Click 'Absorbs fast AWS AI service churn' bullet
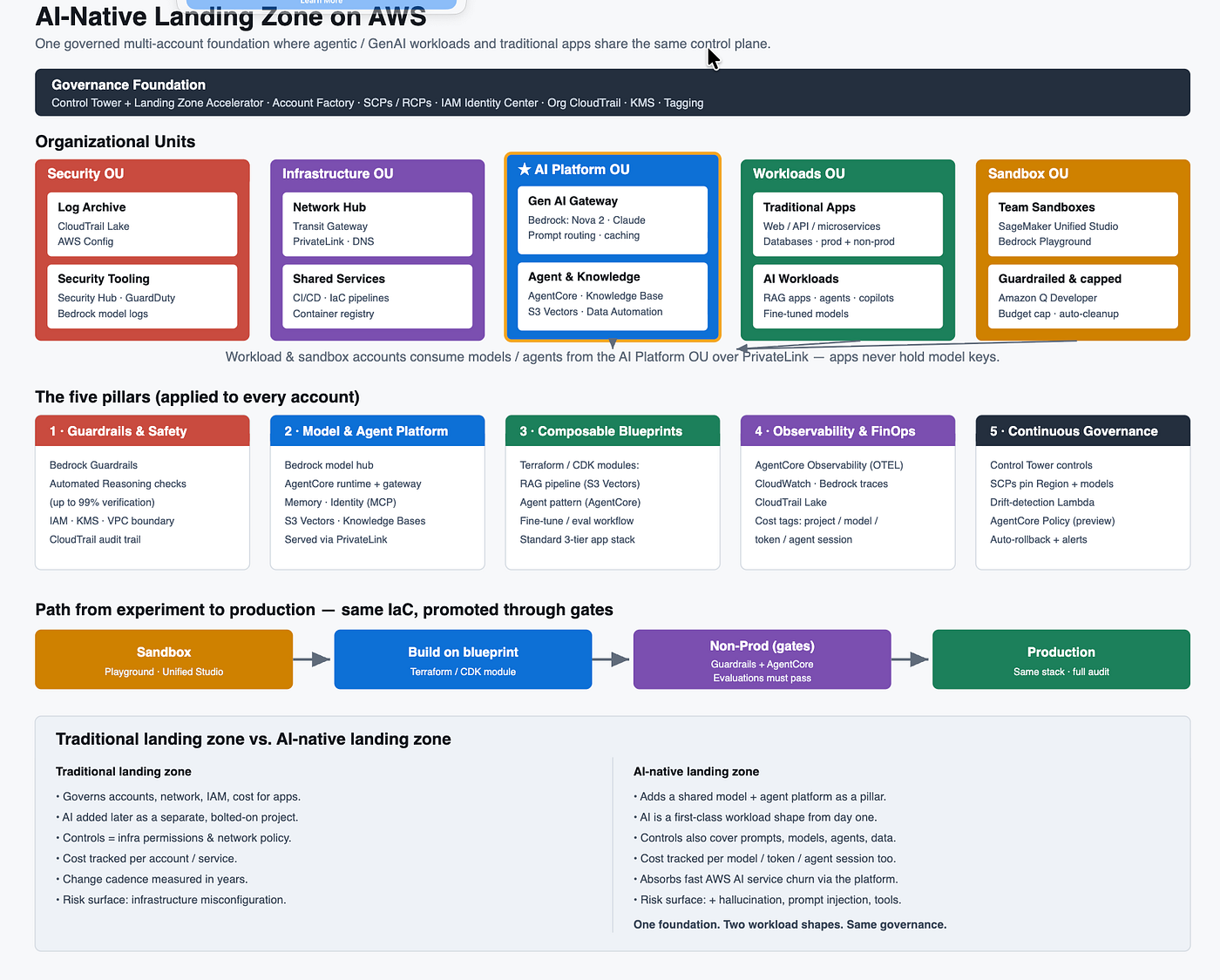 click(766, 879)
